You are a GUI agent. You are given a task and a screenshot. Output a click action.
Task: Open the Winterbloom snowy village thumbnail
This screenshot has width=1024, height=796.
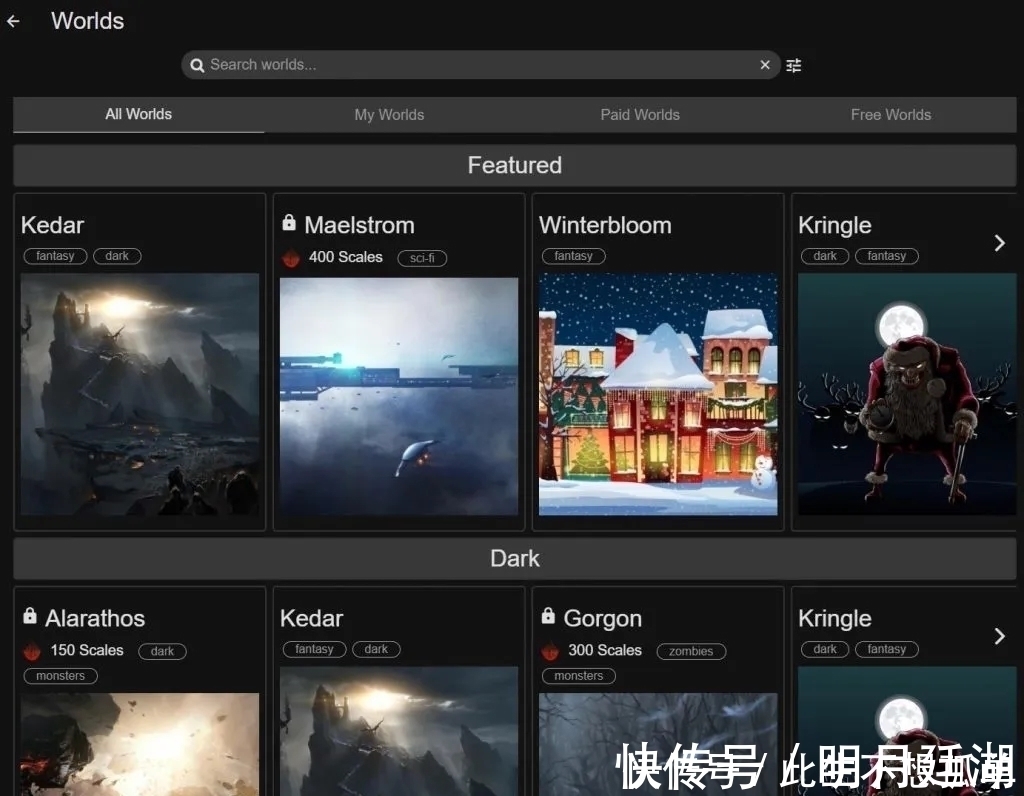[x=658, y=395]
